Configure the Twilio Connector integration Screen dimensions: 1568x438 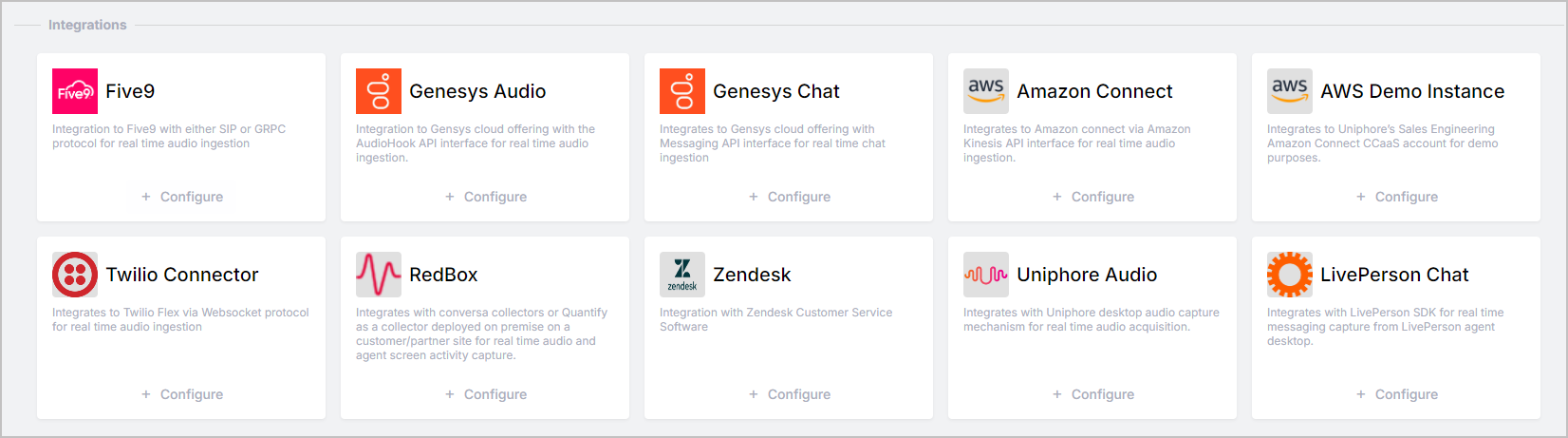pos(181,394)
